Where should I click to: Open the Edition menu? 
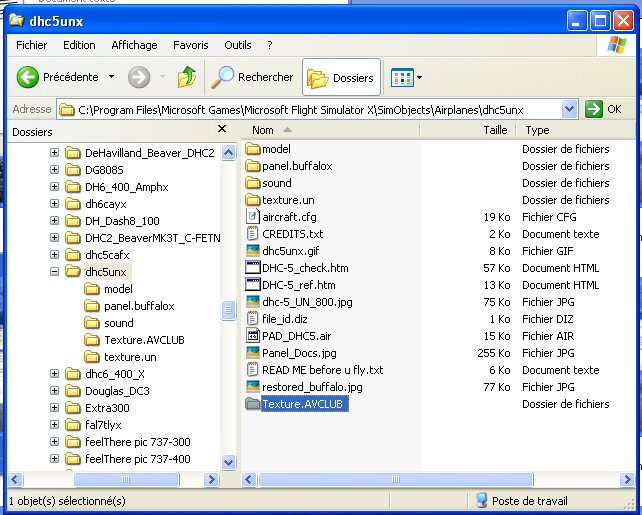coord(79,45)
